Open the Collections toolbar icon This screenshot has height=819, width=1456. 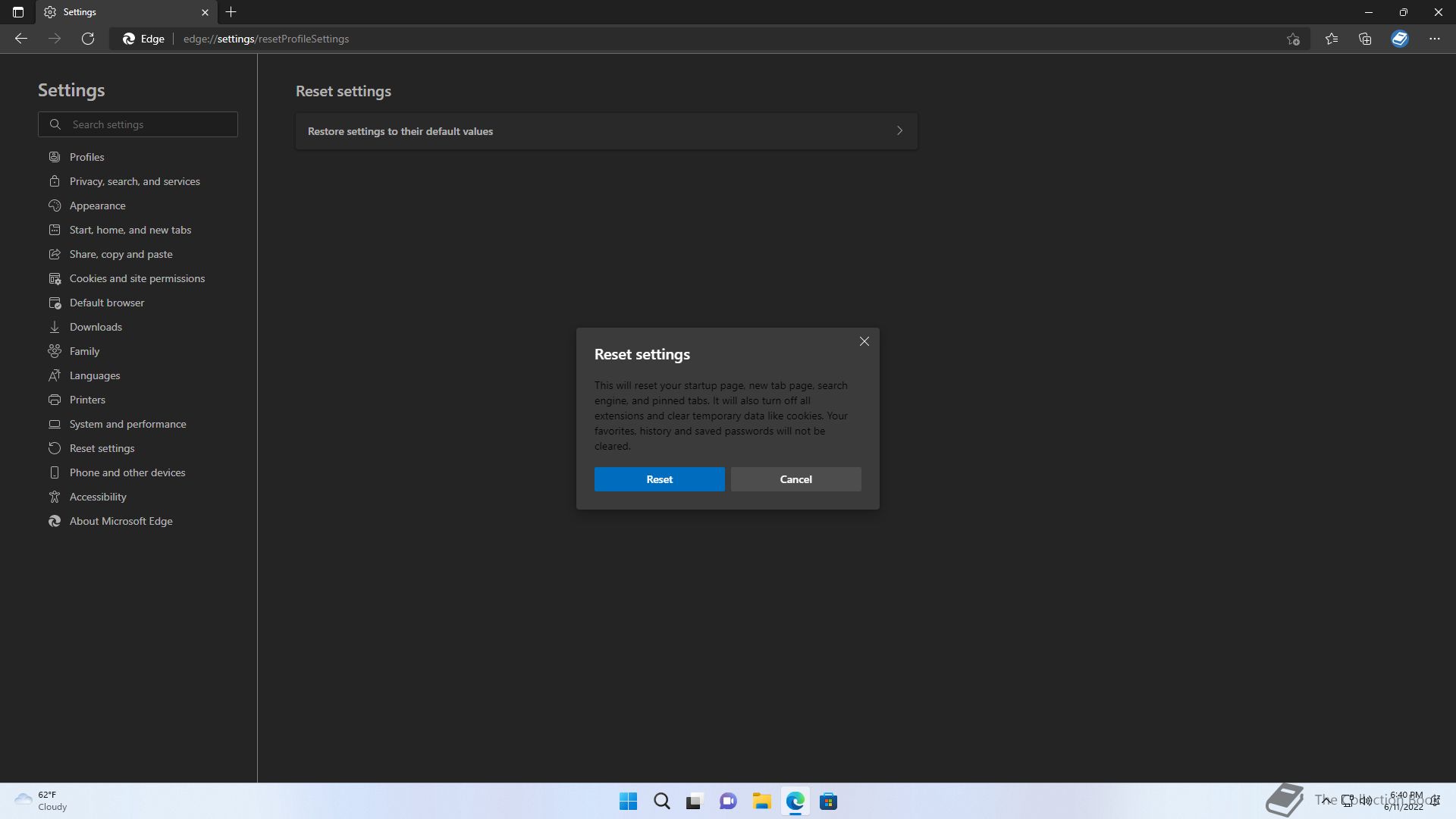pyautogui.click(x=1365, y=39)
